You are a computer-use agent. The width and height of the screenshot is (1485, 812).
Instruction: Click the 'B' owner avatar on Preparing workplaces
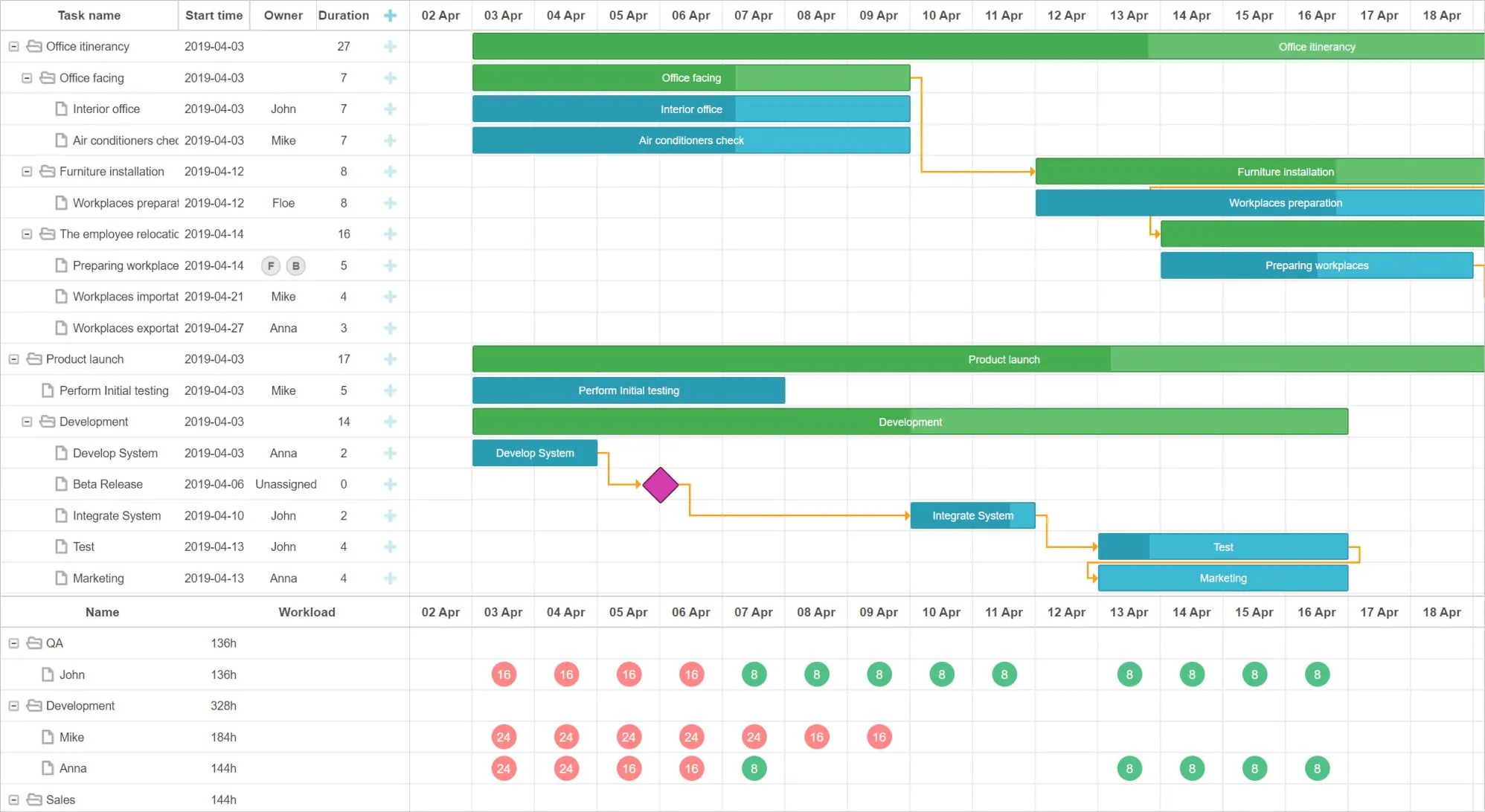click(296, 265)
